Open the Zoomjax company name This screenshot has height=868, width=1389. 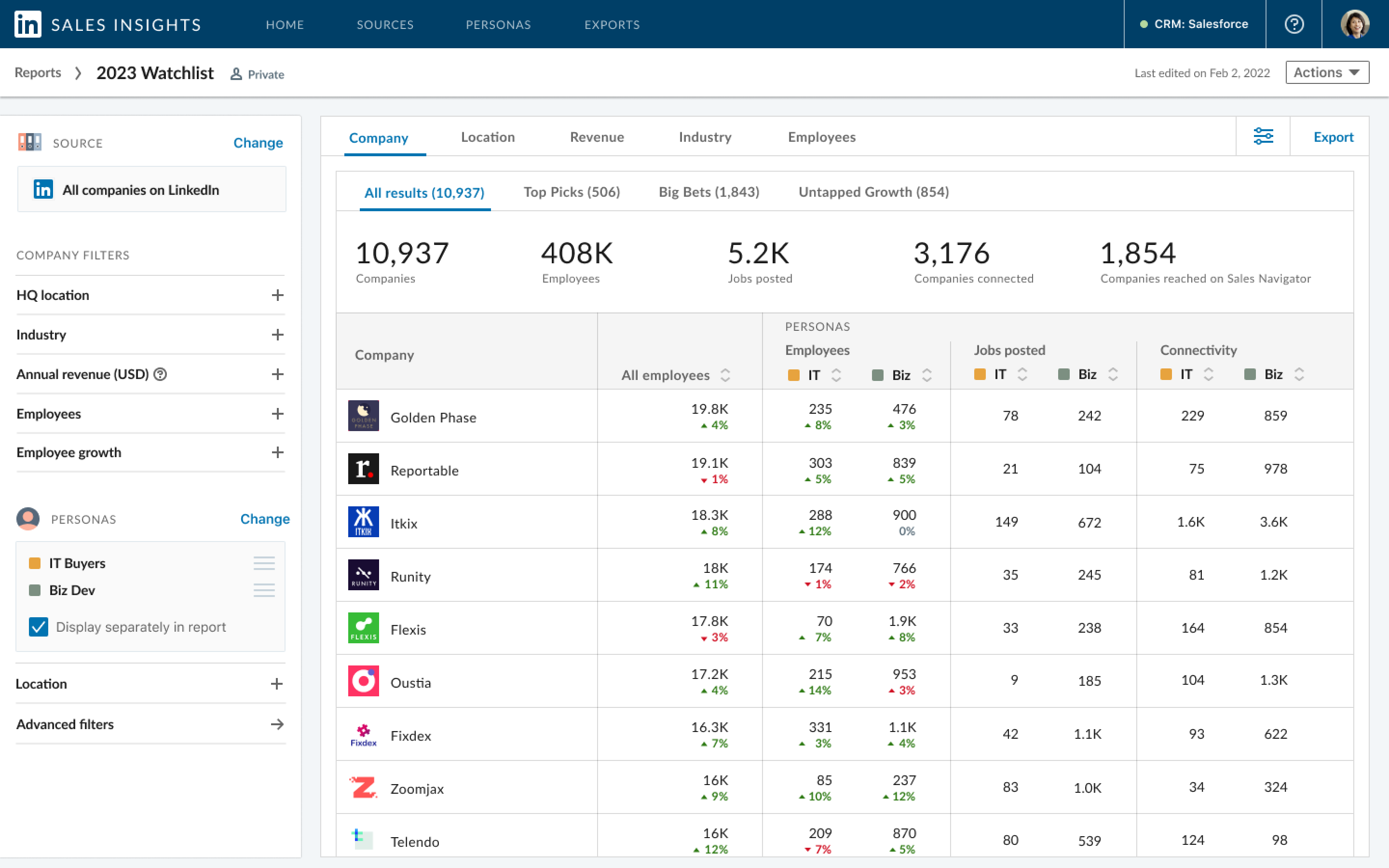[x=417, y=789]
